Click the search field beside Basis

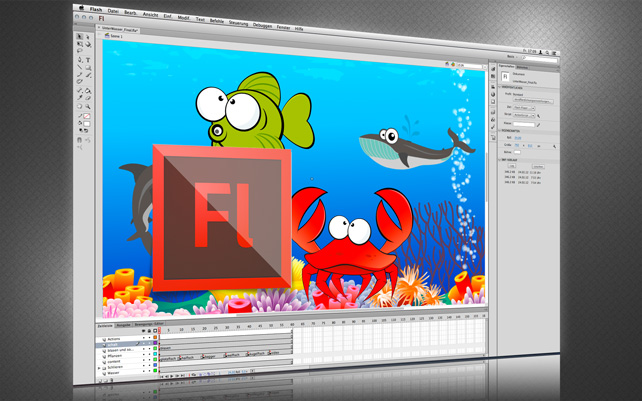541,60
